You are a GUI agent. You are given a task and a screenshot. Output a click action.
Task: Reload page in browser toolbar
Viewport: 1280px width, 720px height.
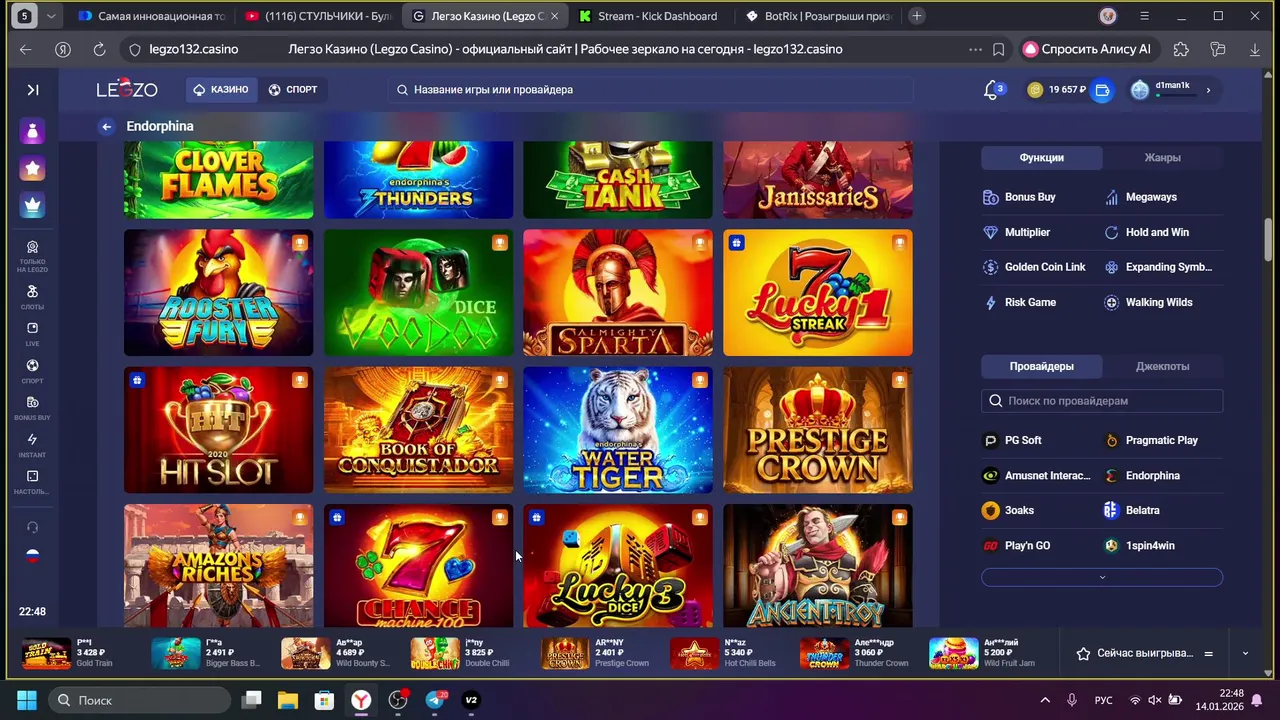(x=99, y=49)
